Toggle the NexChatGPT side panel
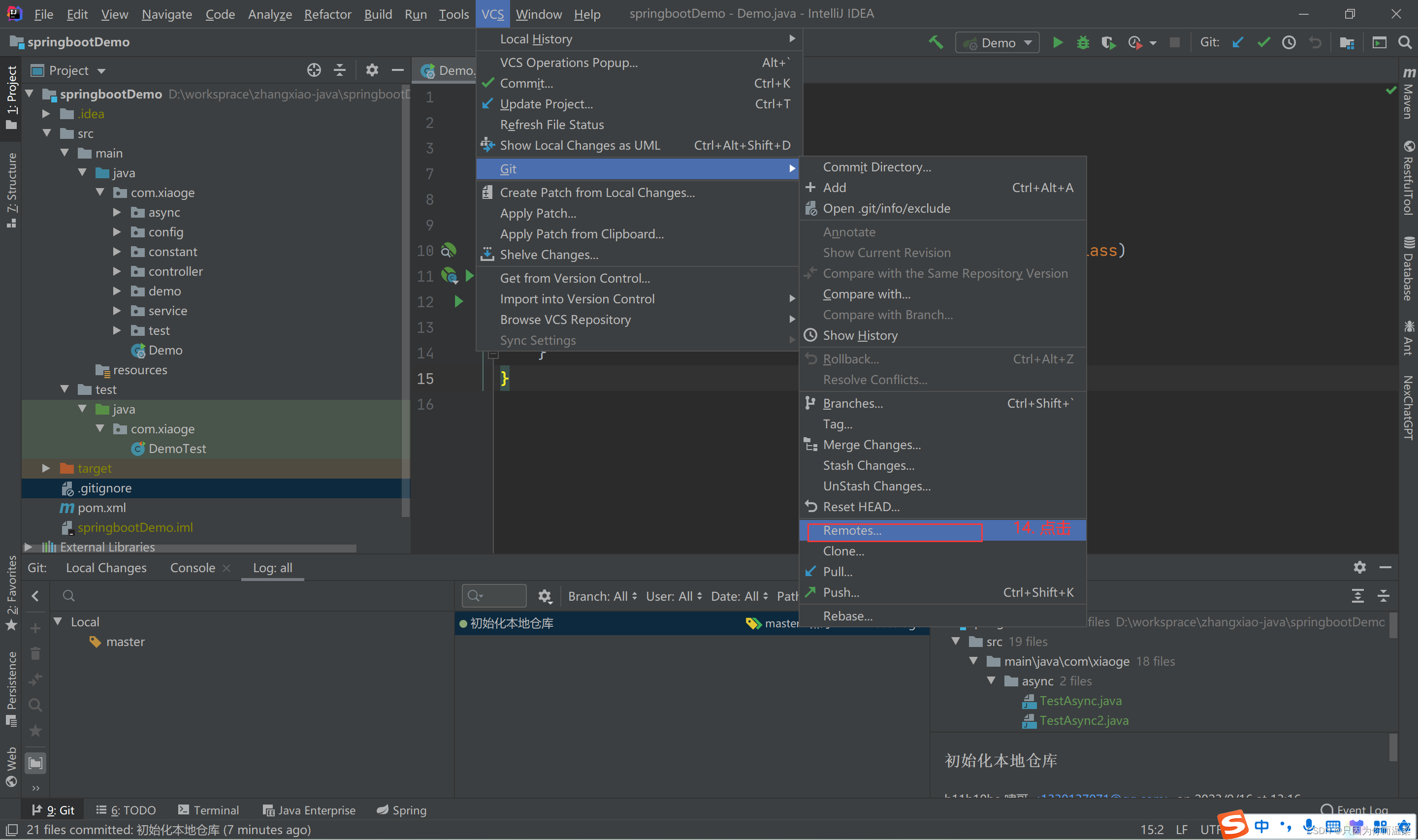The image size is (1418, 840). pyautogui.click(x=1408, y=408)
